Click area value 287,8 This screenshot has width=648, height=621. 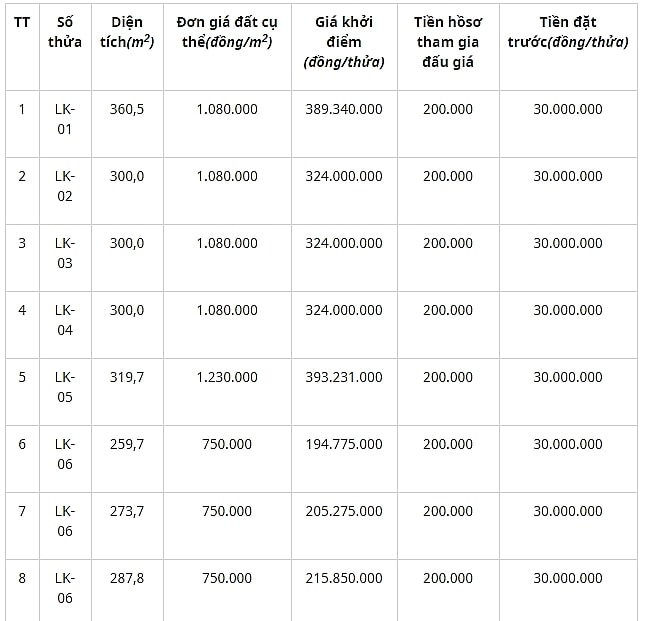(x=127, y=578)
